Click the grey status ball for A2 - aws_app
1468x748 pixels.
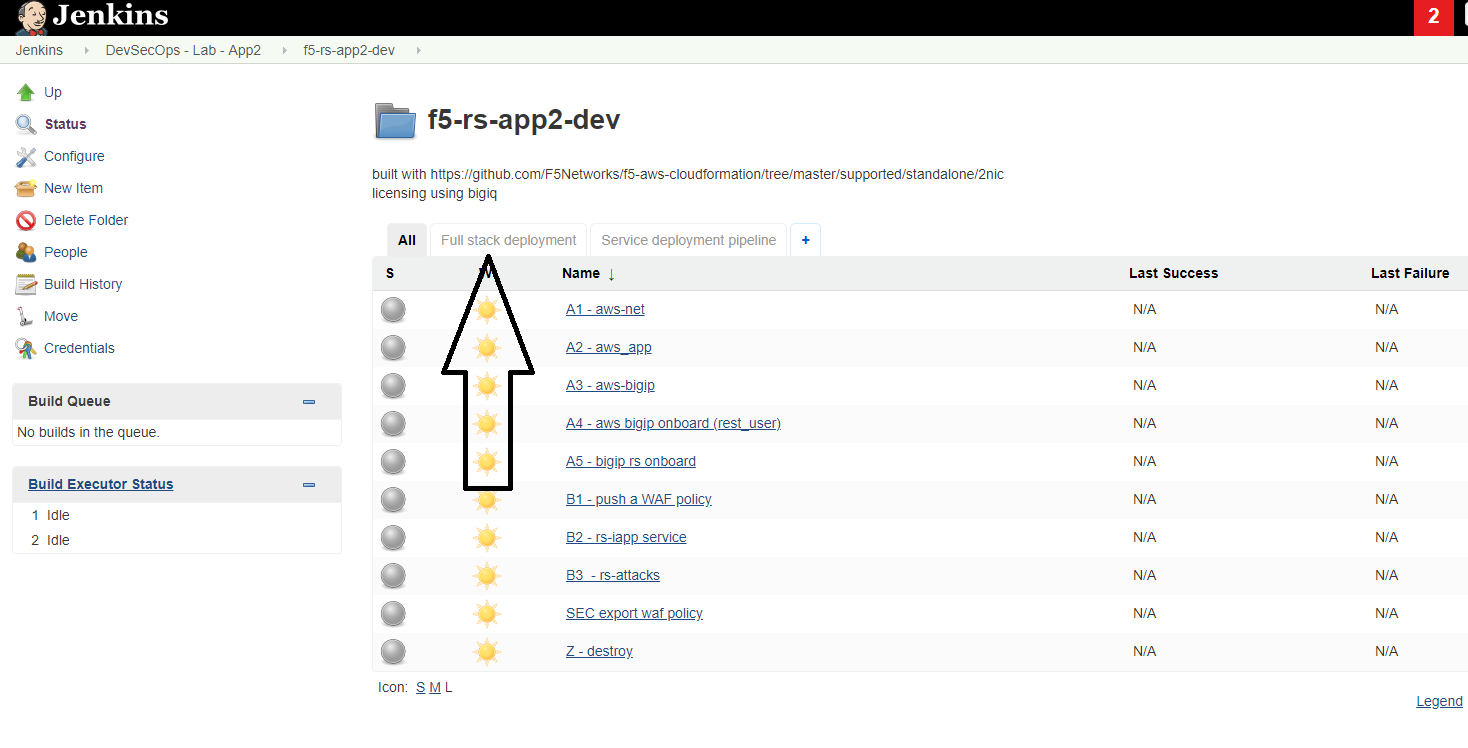(393, 347)
